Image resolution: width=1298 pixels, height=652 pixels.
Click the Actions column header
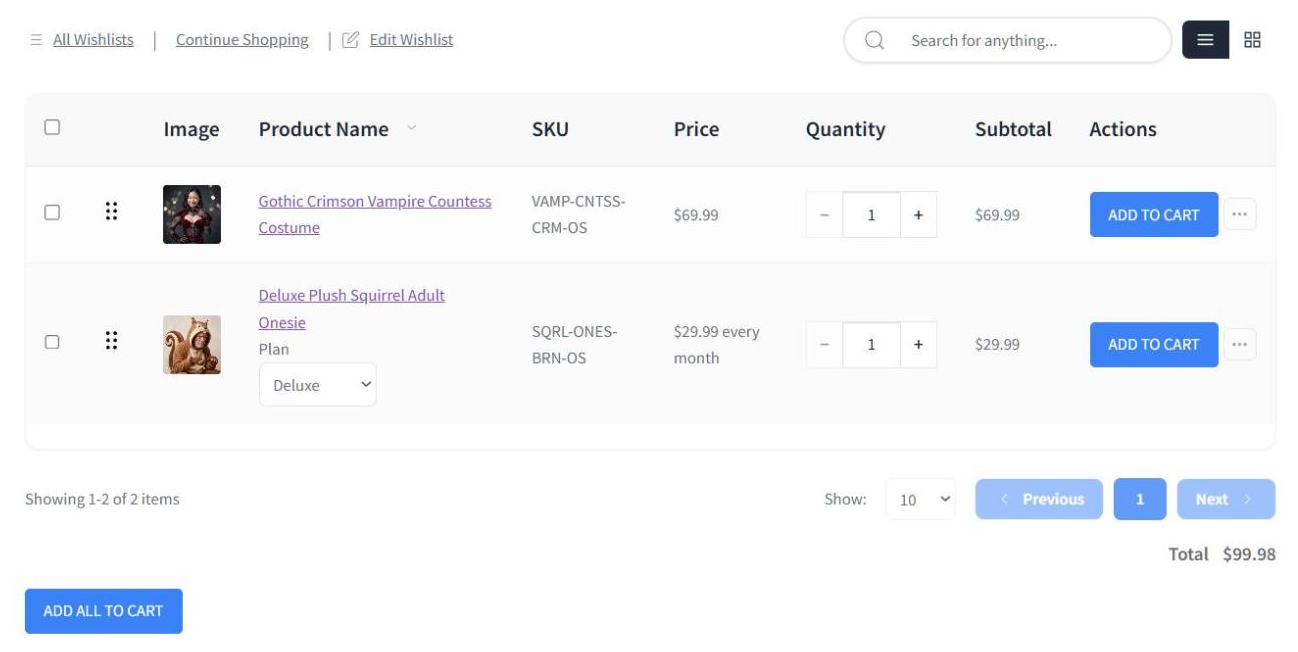[x=1123, y=129]
